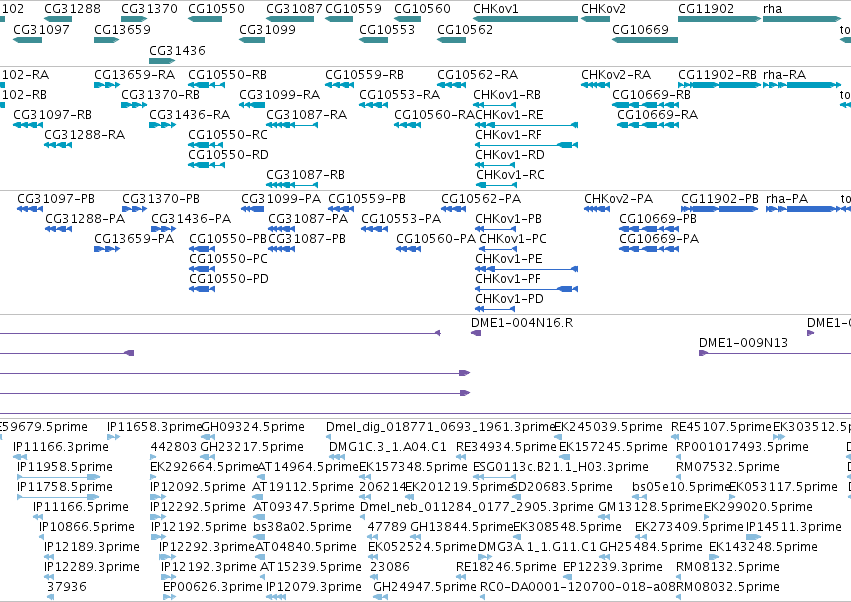Select the CG31288-RA transcript label
This screenshot has height=602, width=851.
tap(85, 135)
